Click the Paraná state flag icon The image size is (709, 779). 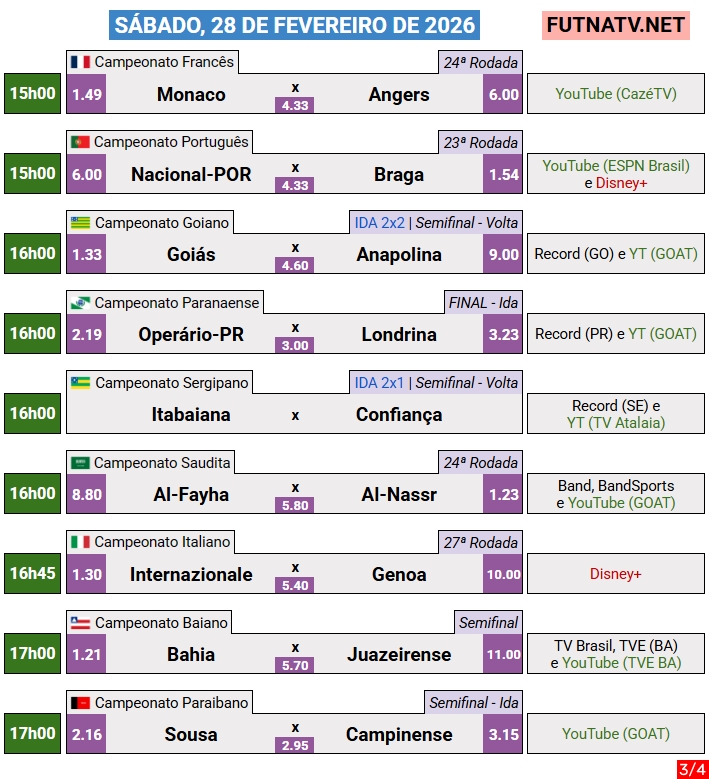81,302
